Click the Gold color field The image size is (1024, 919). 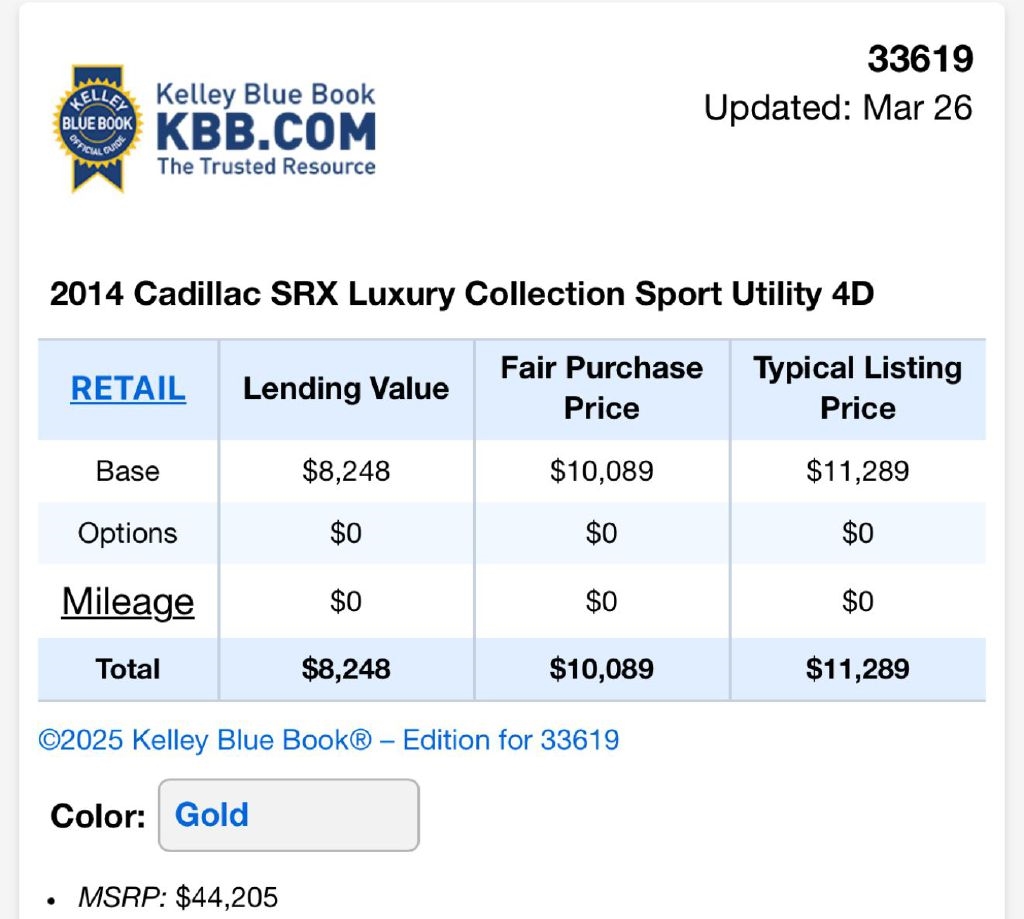tap(288, 815)
